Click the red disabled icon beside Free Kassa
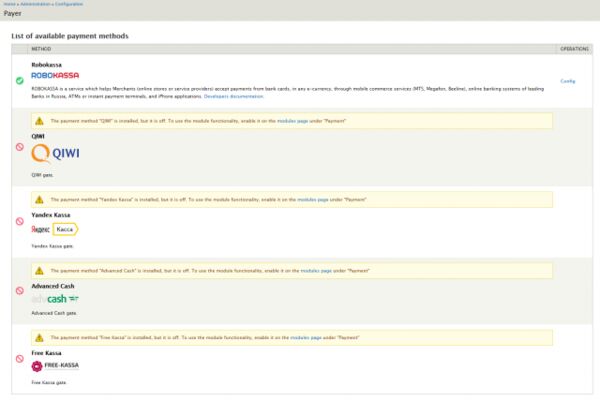This screenshot has height=400, width=600. coord(20,359)
